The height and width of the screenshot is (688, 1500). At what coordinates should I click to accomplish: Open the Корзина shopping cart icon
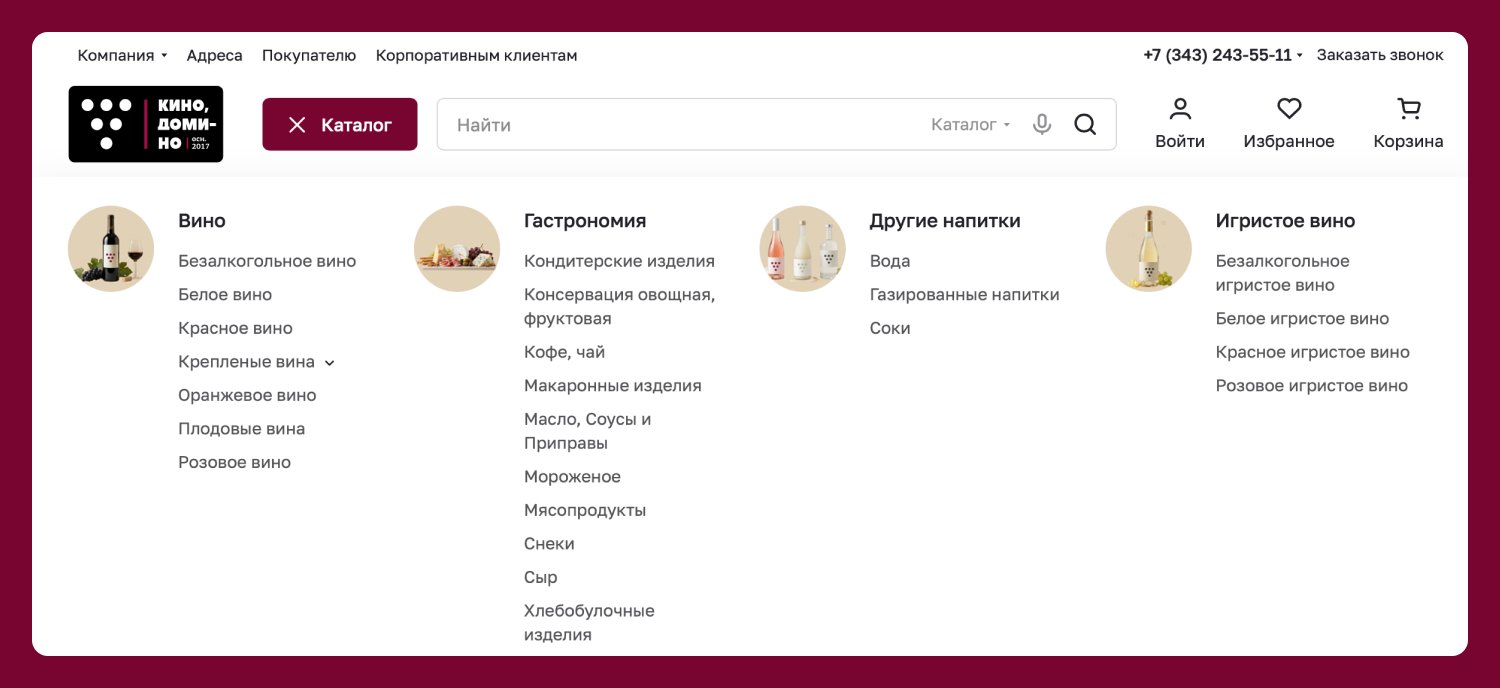point(1409,108)
